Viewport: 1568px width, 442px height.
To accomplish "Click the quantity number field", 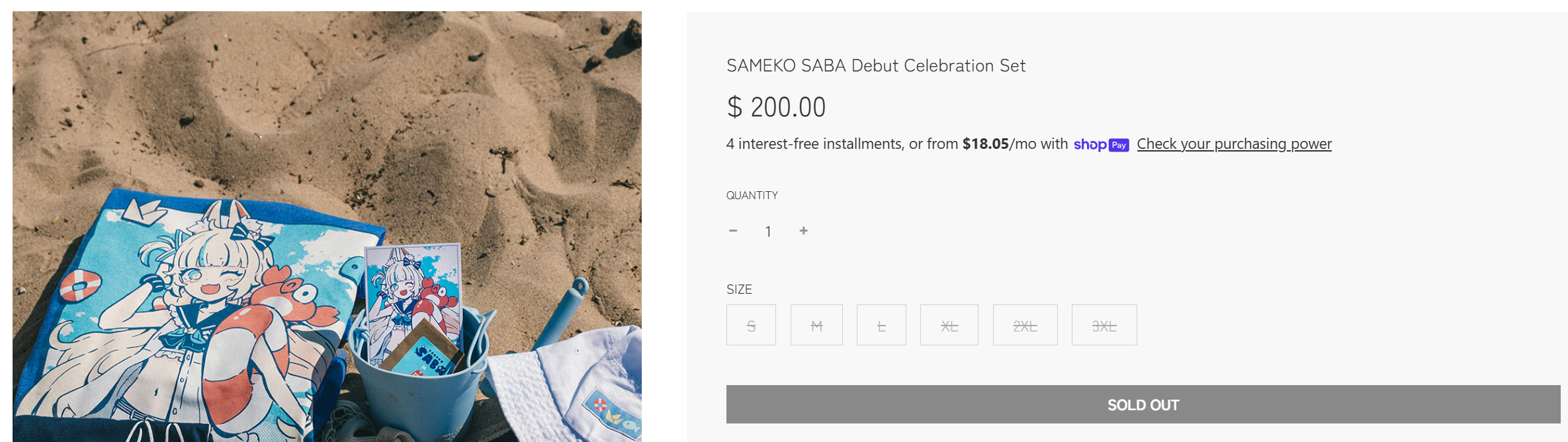I will pos(768,232).
